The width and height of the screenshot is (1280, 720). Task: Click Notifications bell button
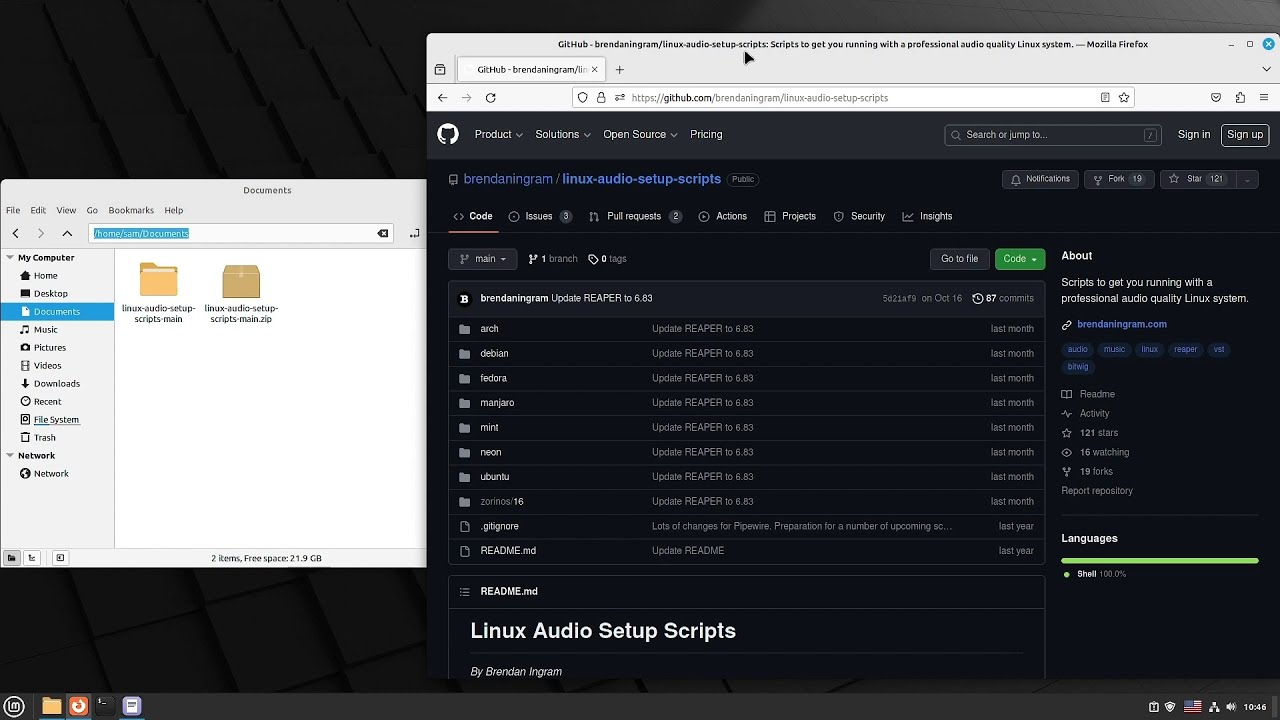(x=1040, y=179)
